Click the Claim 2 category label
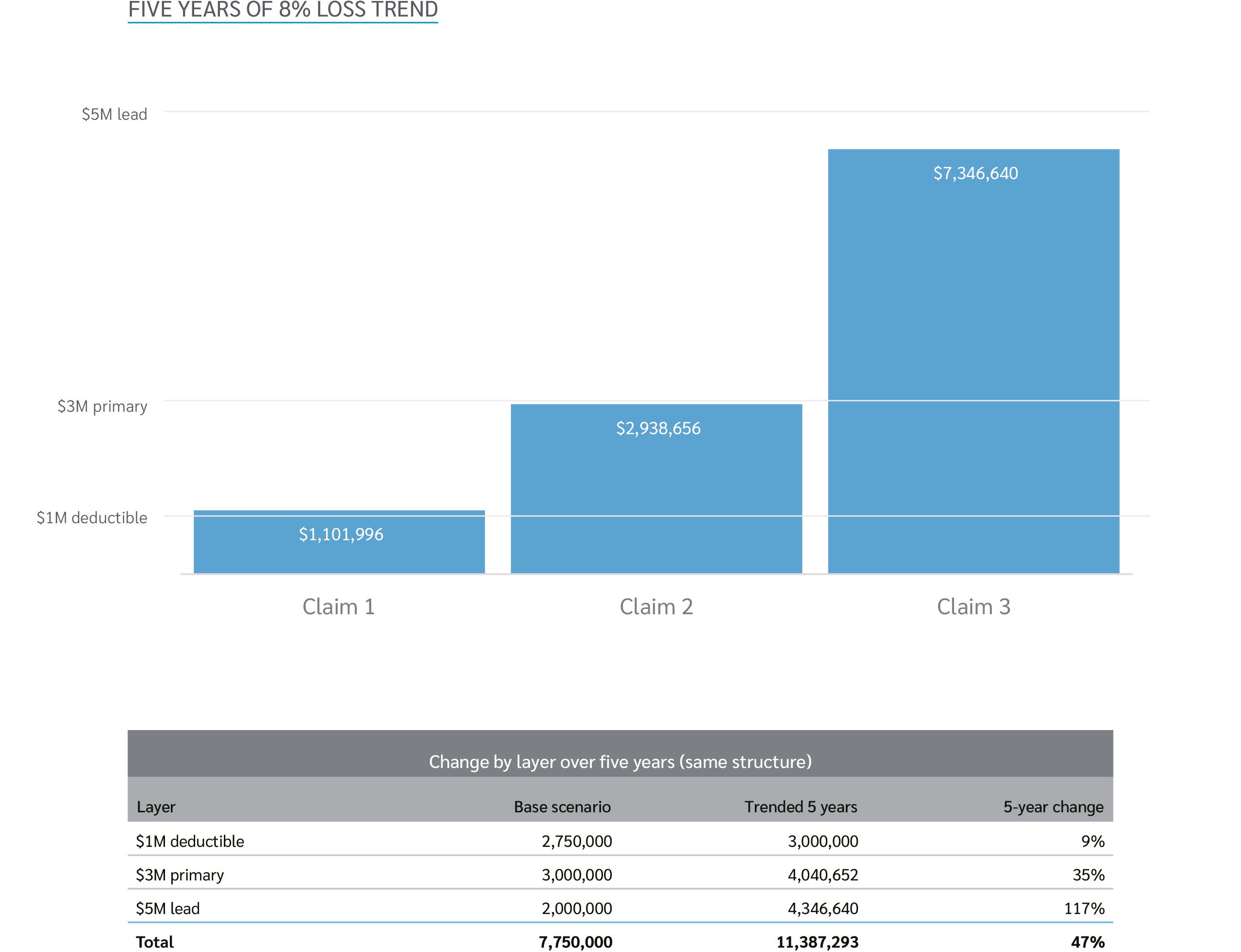Viewport: 1241px width, 952px height. [656, 607]
